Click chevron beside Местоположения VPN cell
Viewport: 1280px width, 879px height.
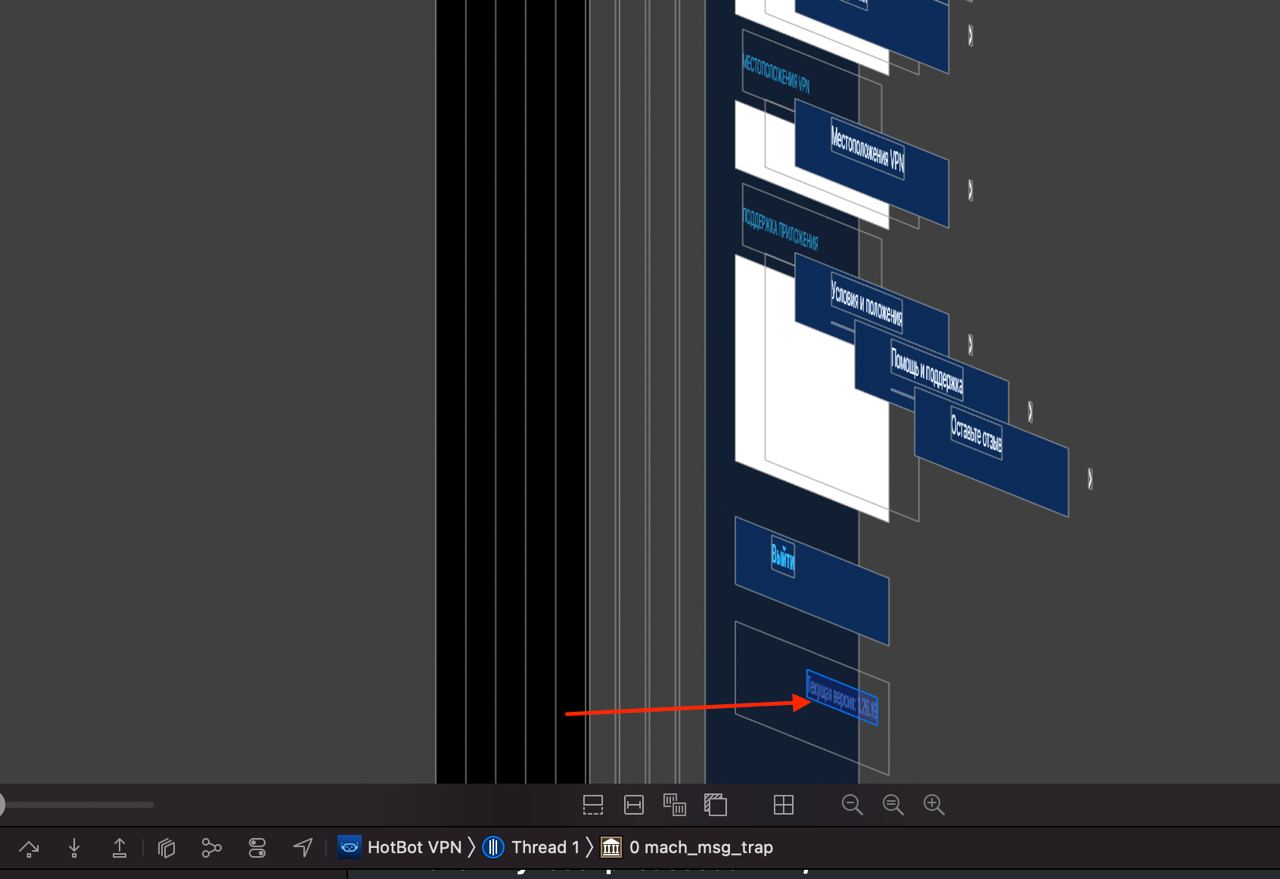pos(970,189)
